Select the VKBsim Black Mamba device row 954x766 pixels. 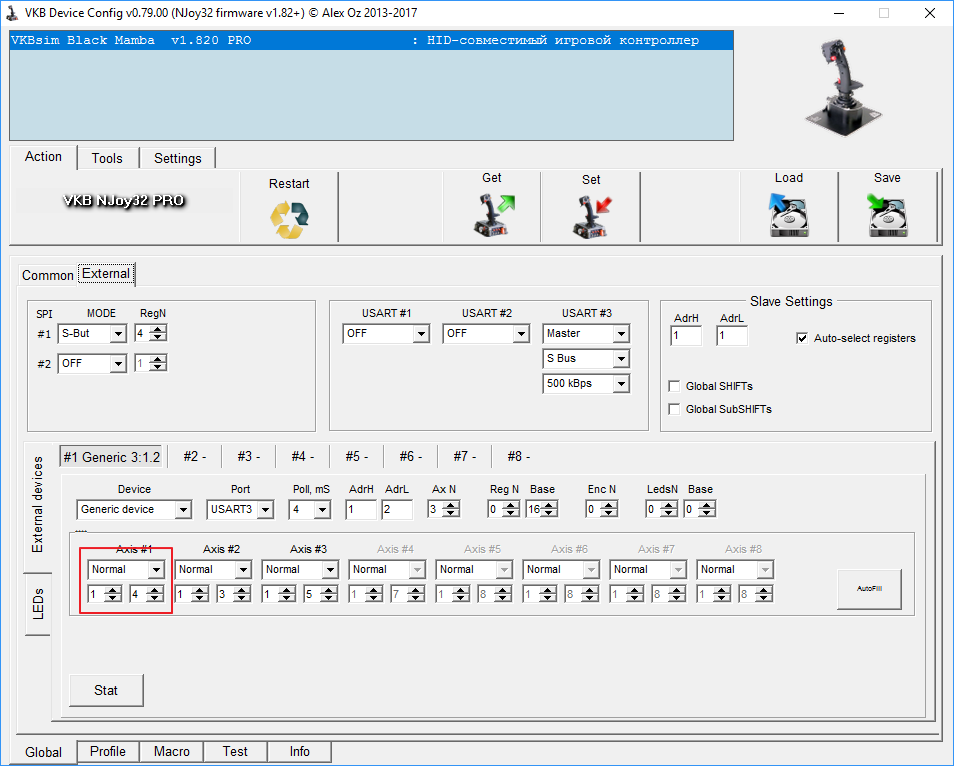pos(371,41)
